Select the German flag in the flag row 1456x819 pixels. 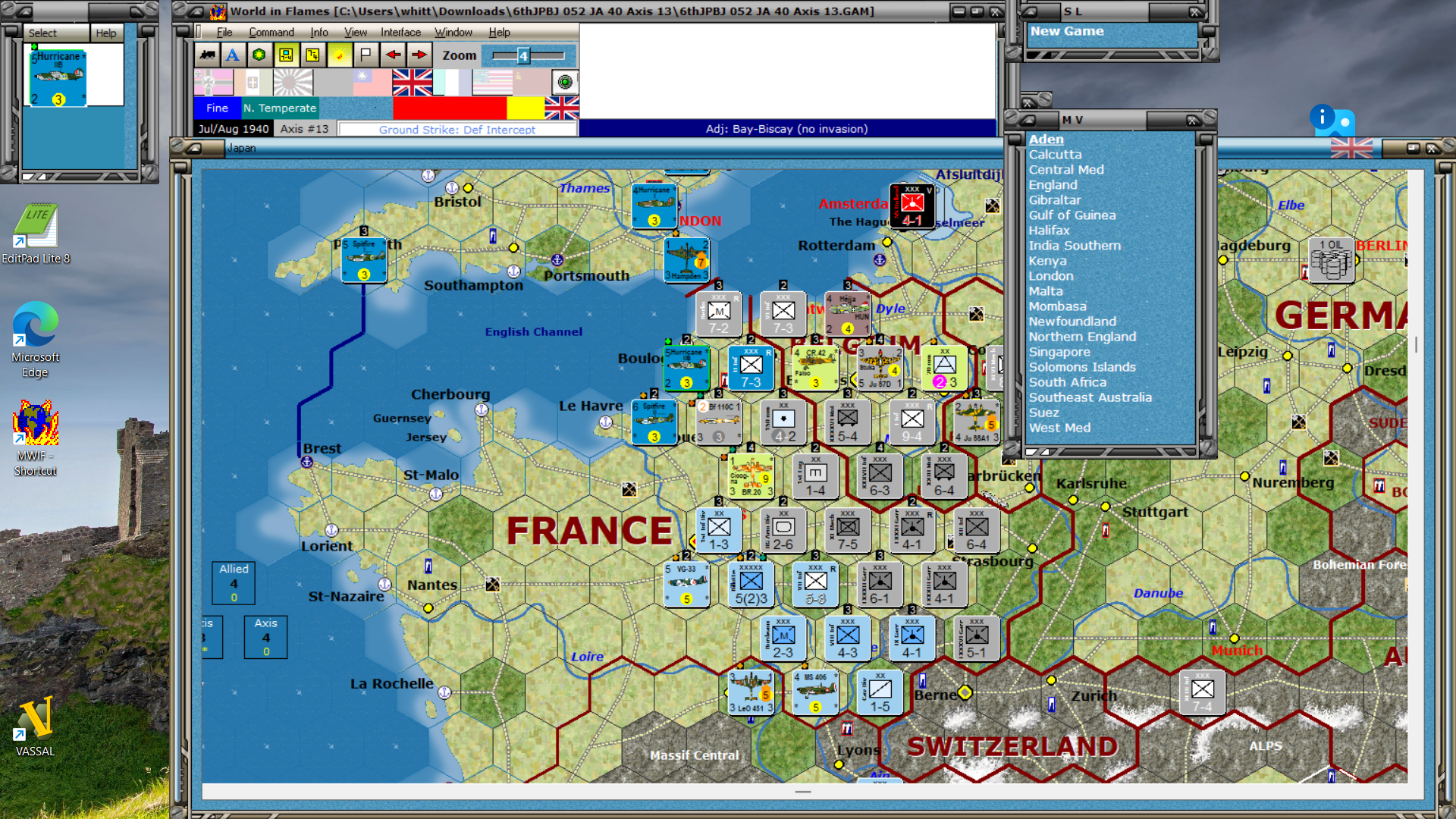click(x=214, y=82)
